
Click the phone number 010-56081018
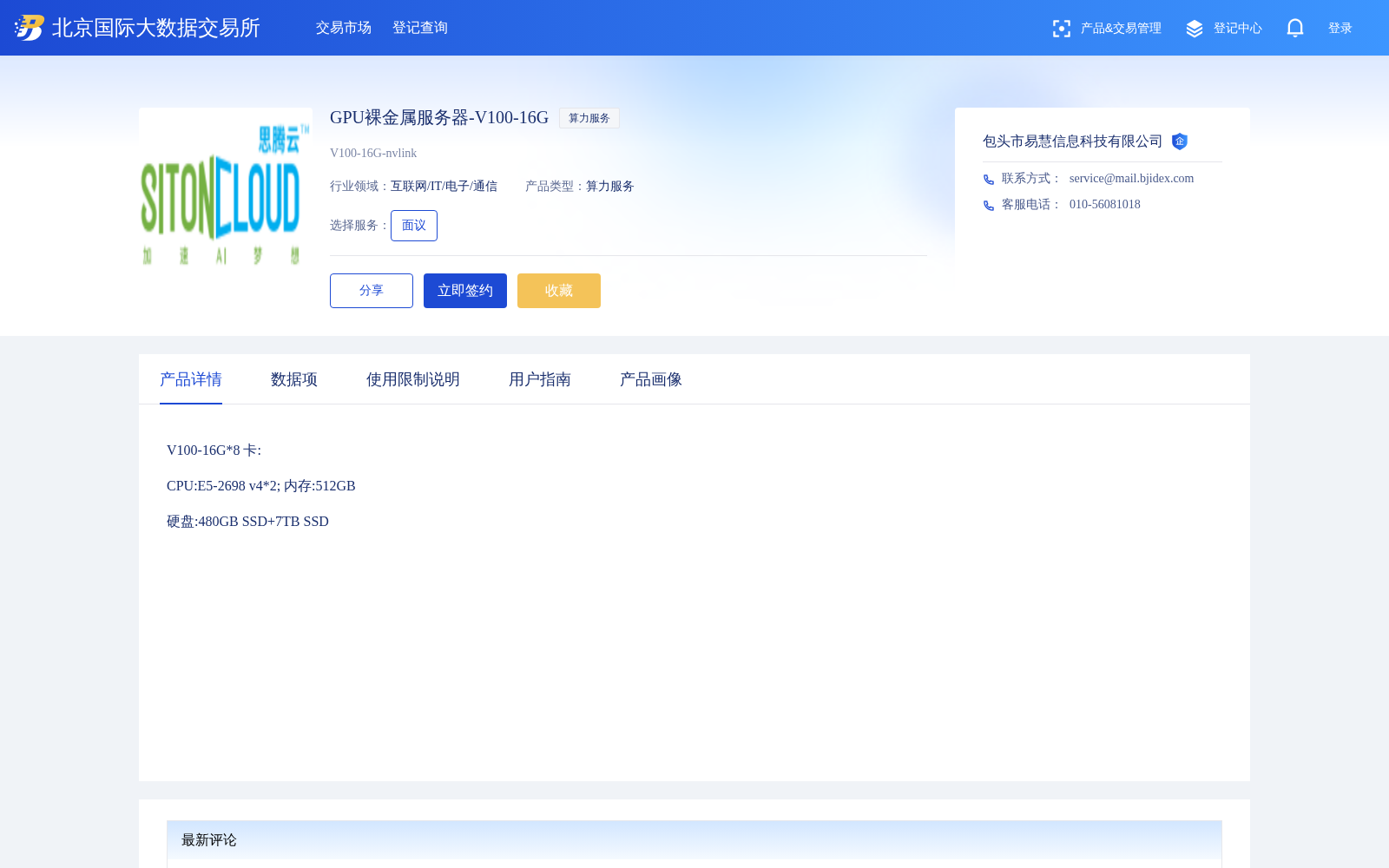pyautogui.click(x=1105, y=205)
